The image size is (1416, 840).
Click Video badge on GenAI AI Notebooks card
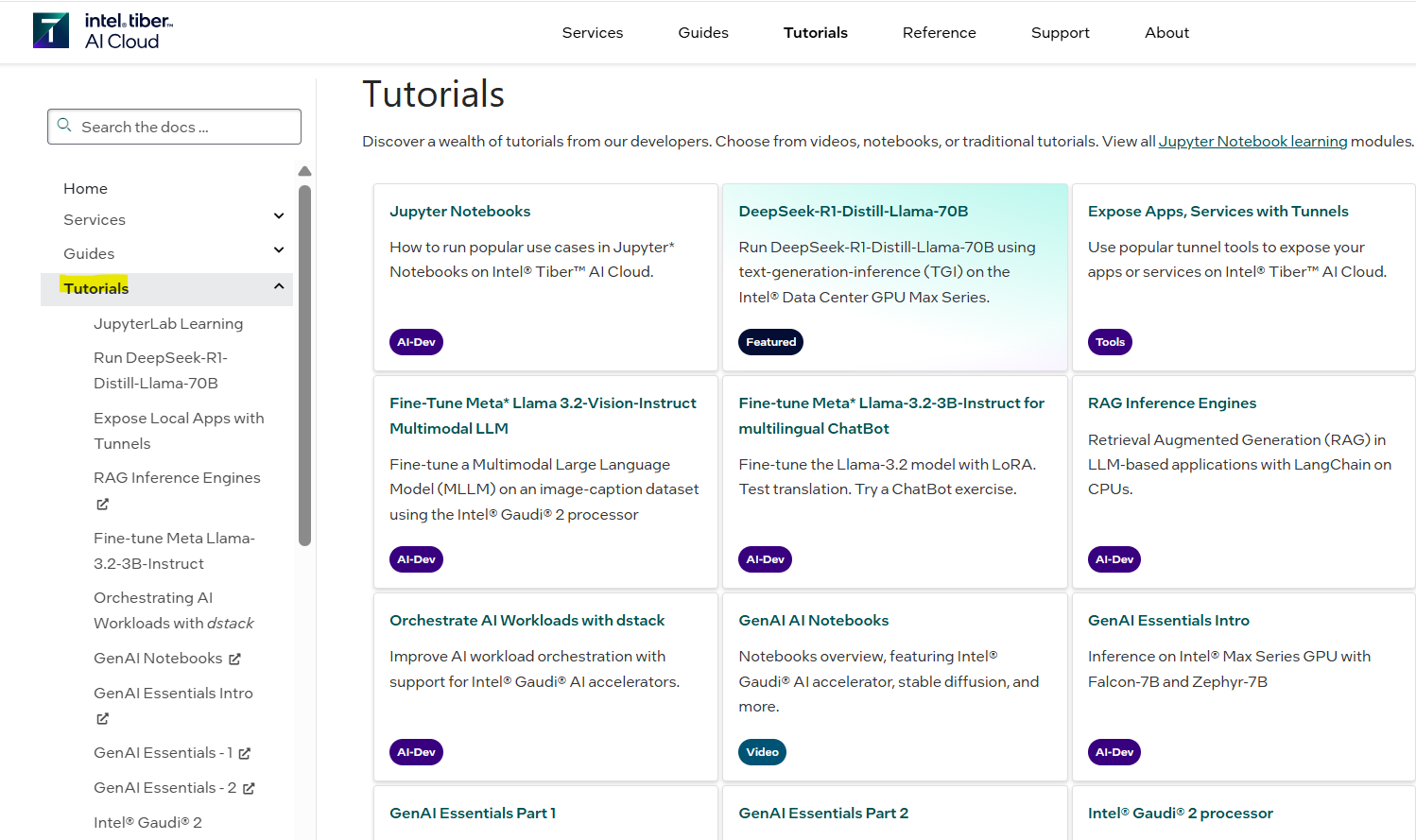click(762, 752)
